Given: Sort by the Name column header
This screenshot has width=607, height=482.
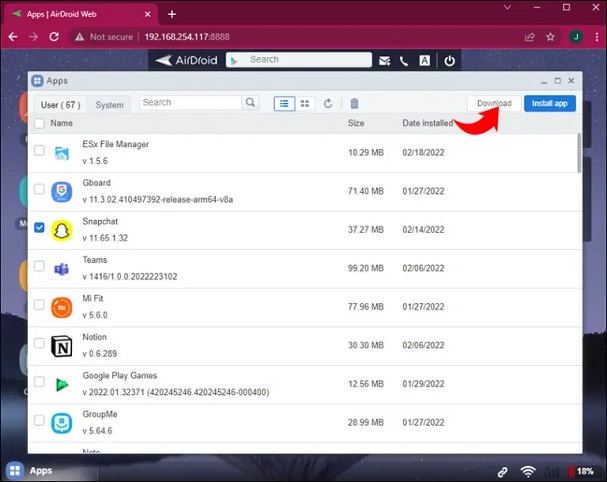Looking at the screenshot, I should click(x=61, y=123).
